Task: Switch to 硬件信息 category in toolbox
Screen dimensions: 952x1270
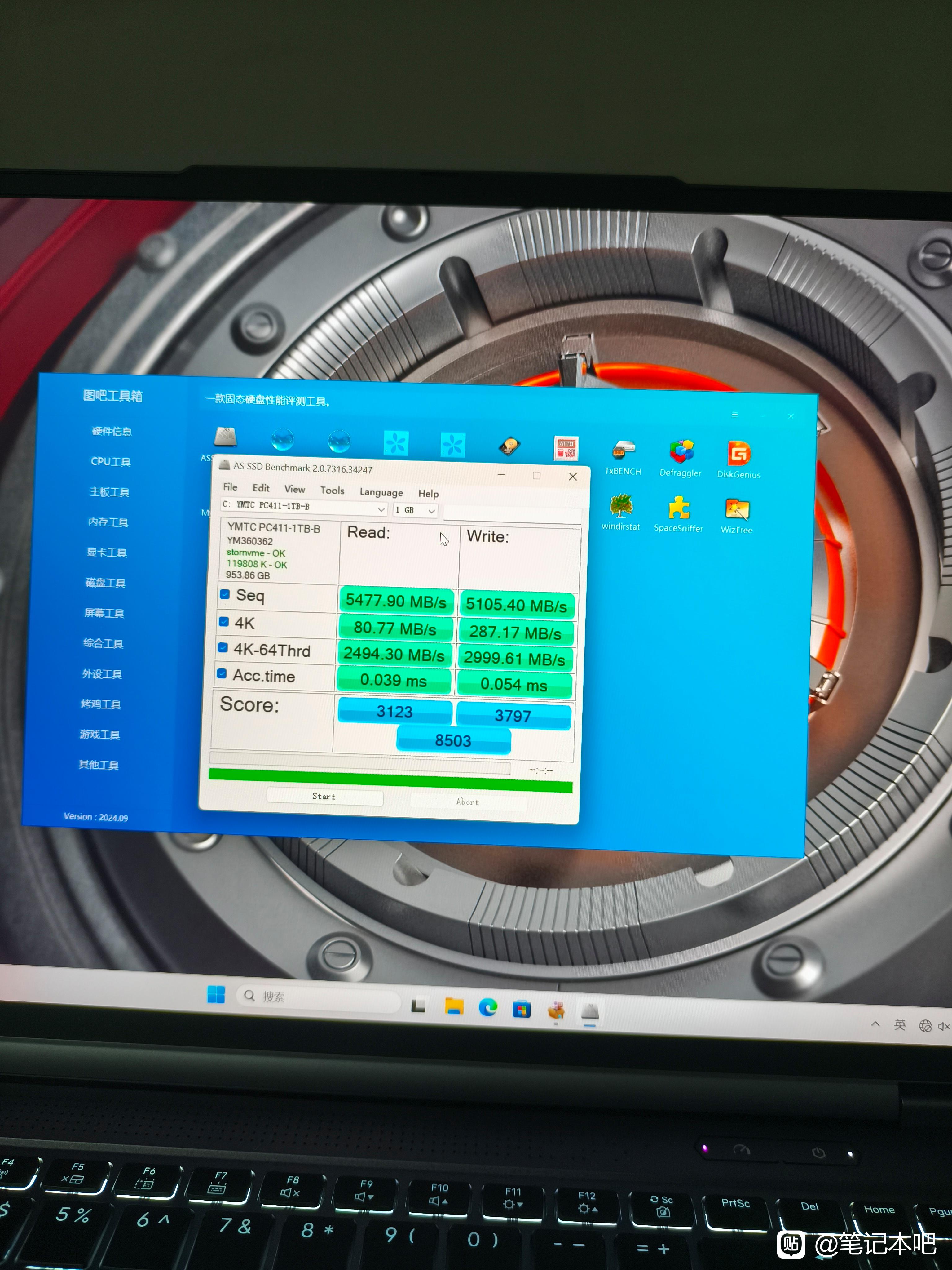Action: (112, 431)
